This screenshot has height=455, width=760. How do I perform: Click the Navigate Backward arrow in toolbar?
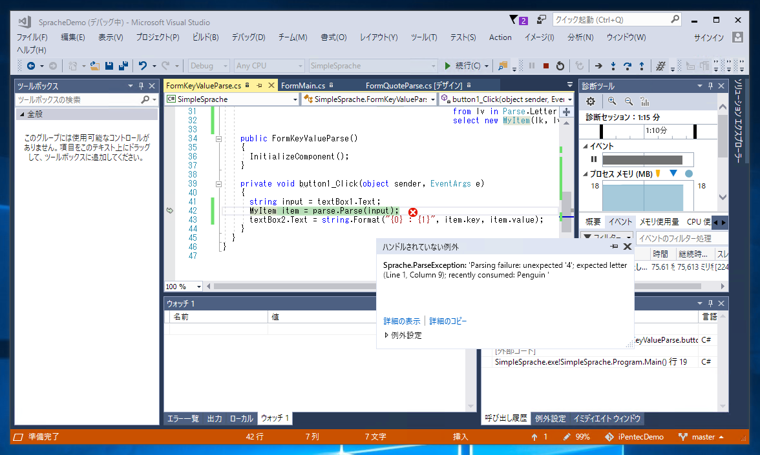click(31, 66)
